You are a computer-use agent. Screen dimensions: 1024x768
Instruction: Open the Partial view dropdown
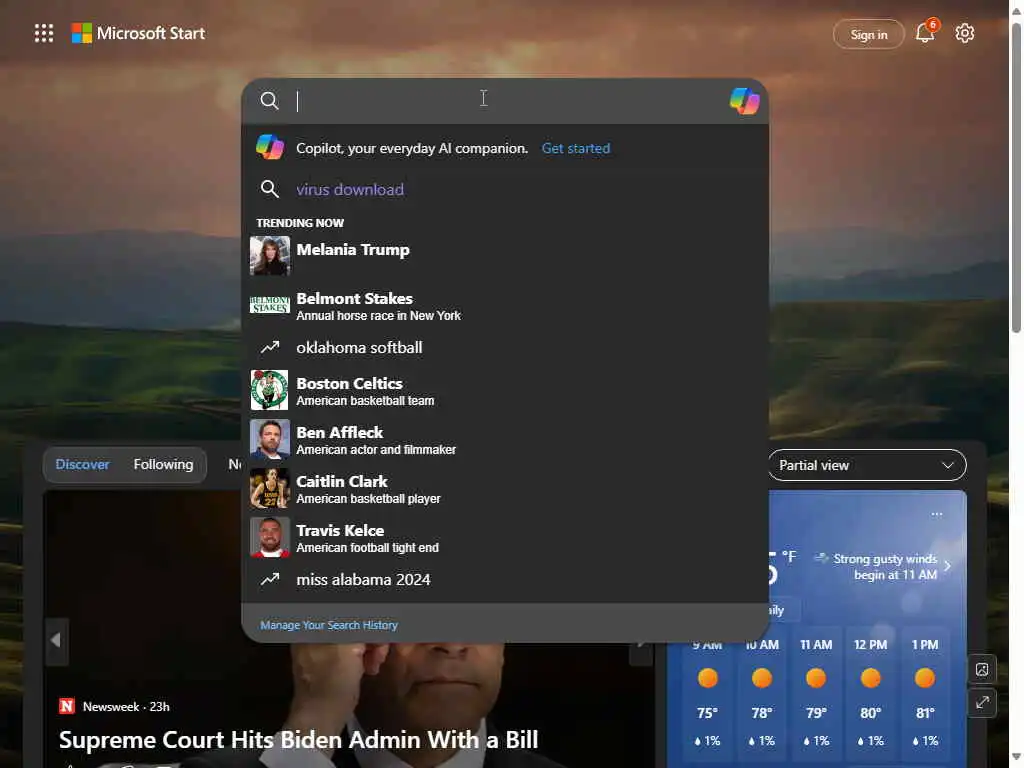click(x=867, y=465)
